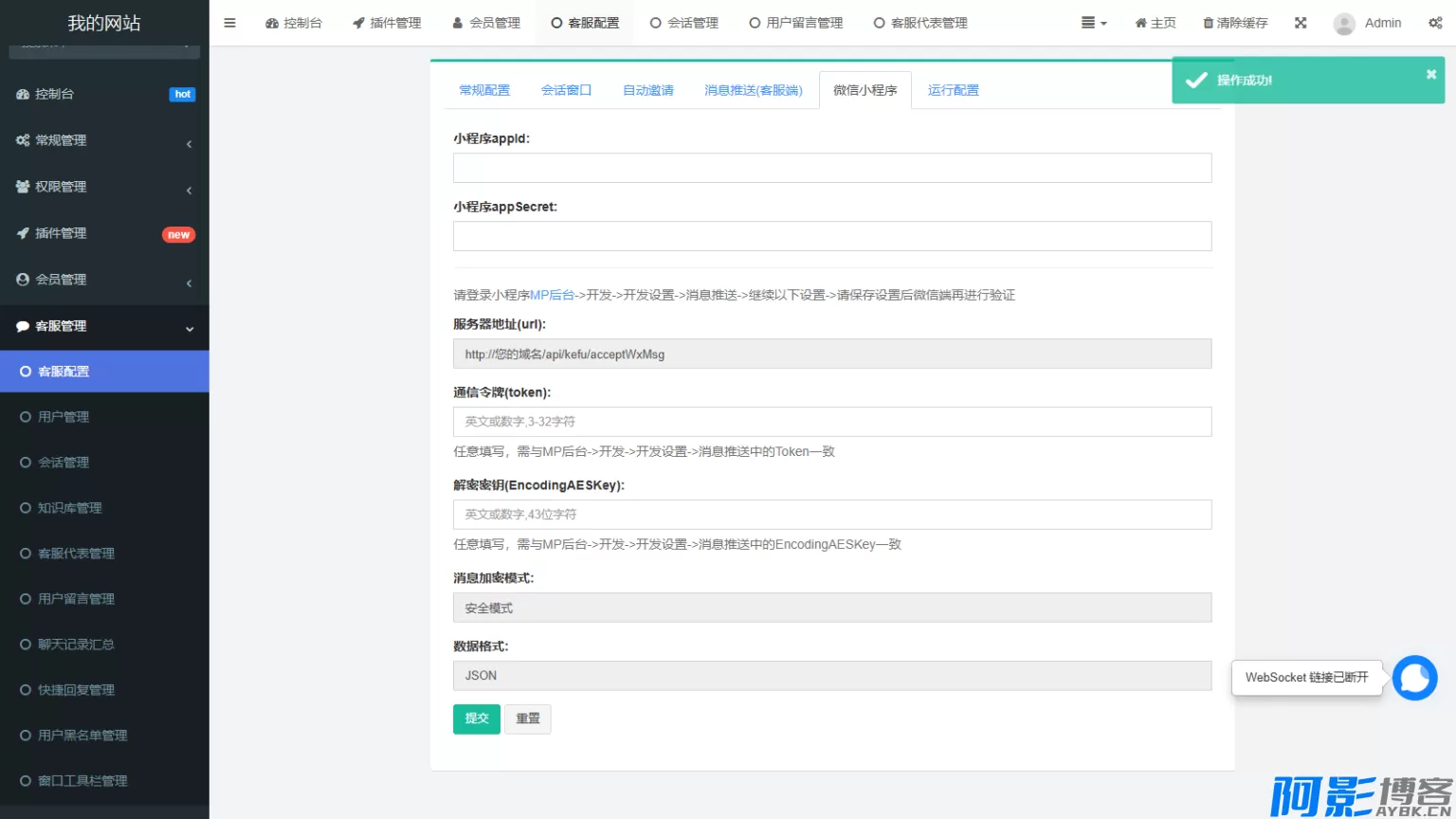
Task: Click the fullscreen expand icon
Action: (1301, 23)
